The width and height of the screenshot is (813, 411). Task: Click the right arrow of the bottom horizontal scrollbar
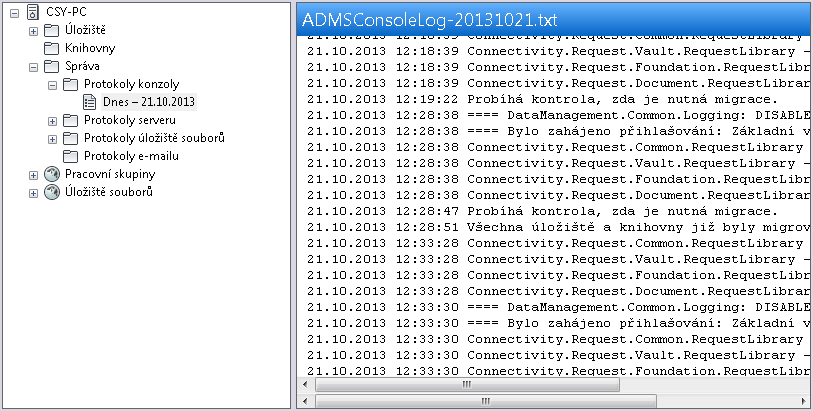[803, 401]
